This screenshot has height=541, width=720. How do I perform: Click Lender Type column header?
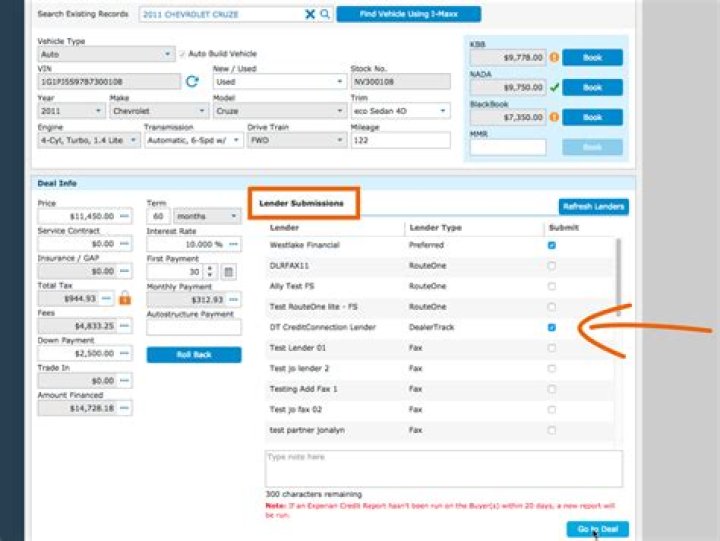click(x=435, y=228)
